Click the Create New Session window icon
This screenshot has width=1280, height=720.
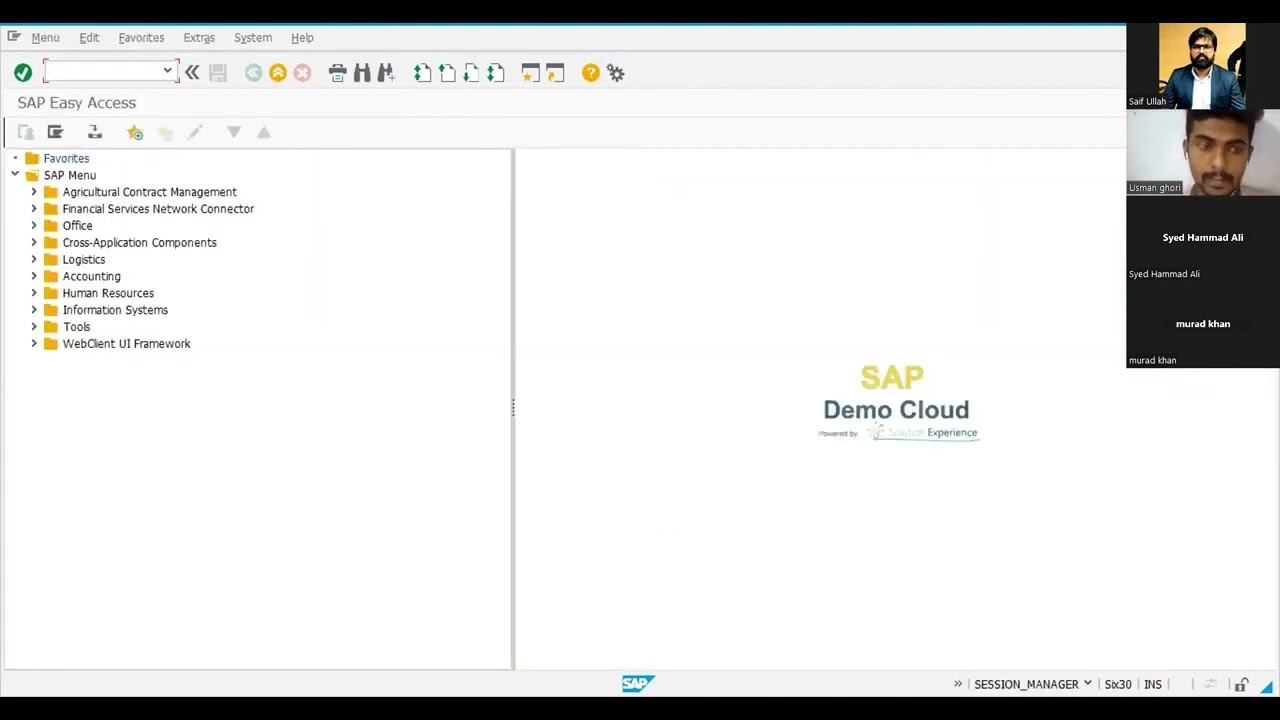pos(530,73)
